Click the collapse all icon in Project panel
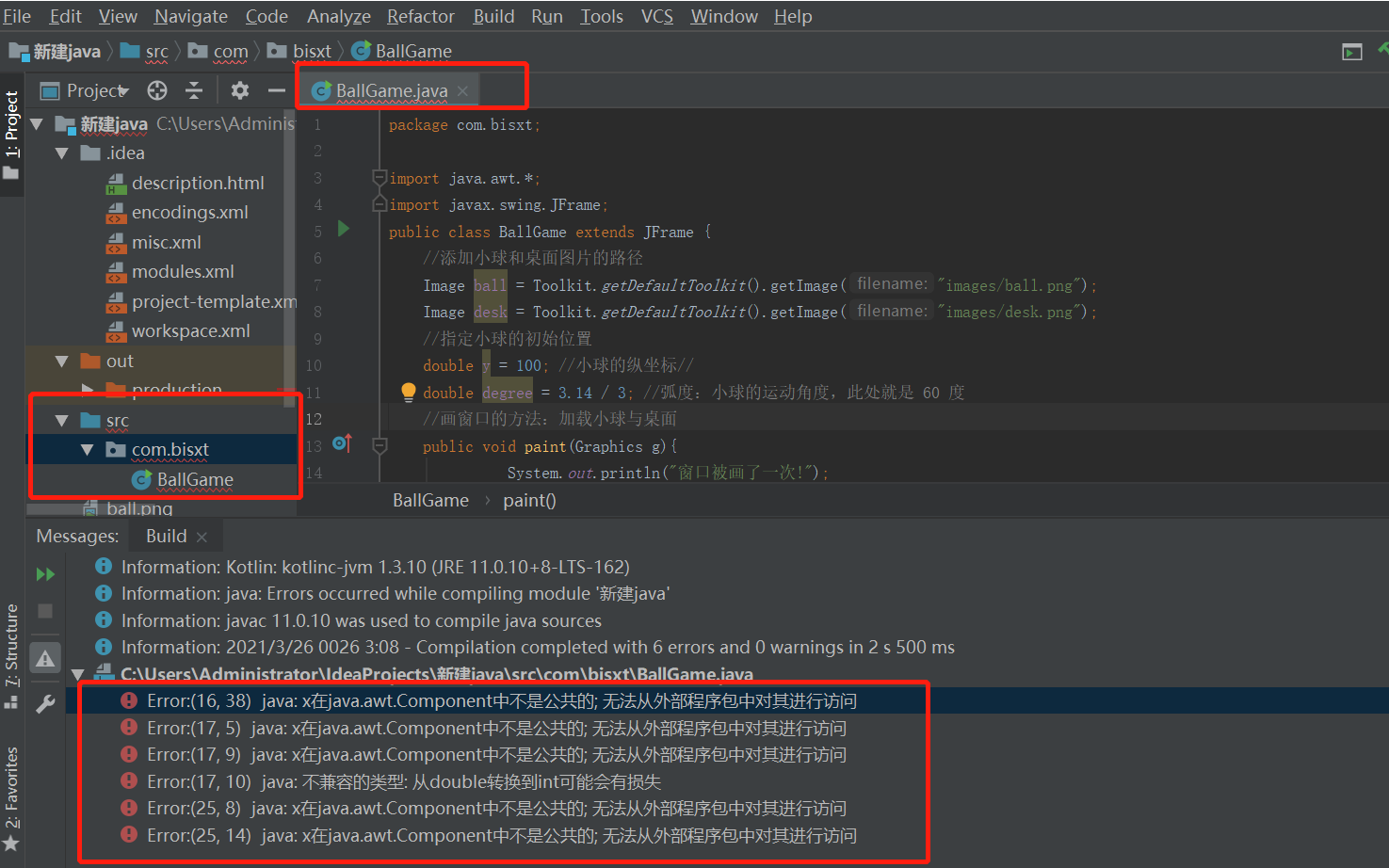1389x868 pixels. tap(194, 90)
